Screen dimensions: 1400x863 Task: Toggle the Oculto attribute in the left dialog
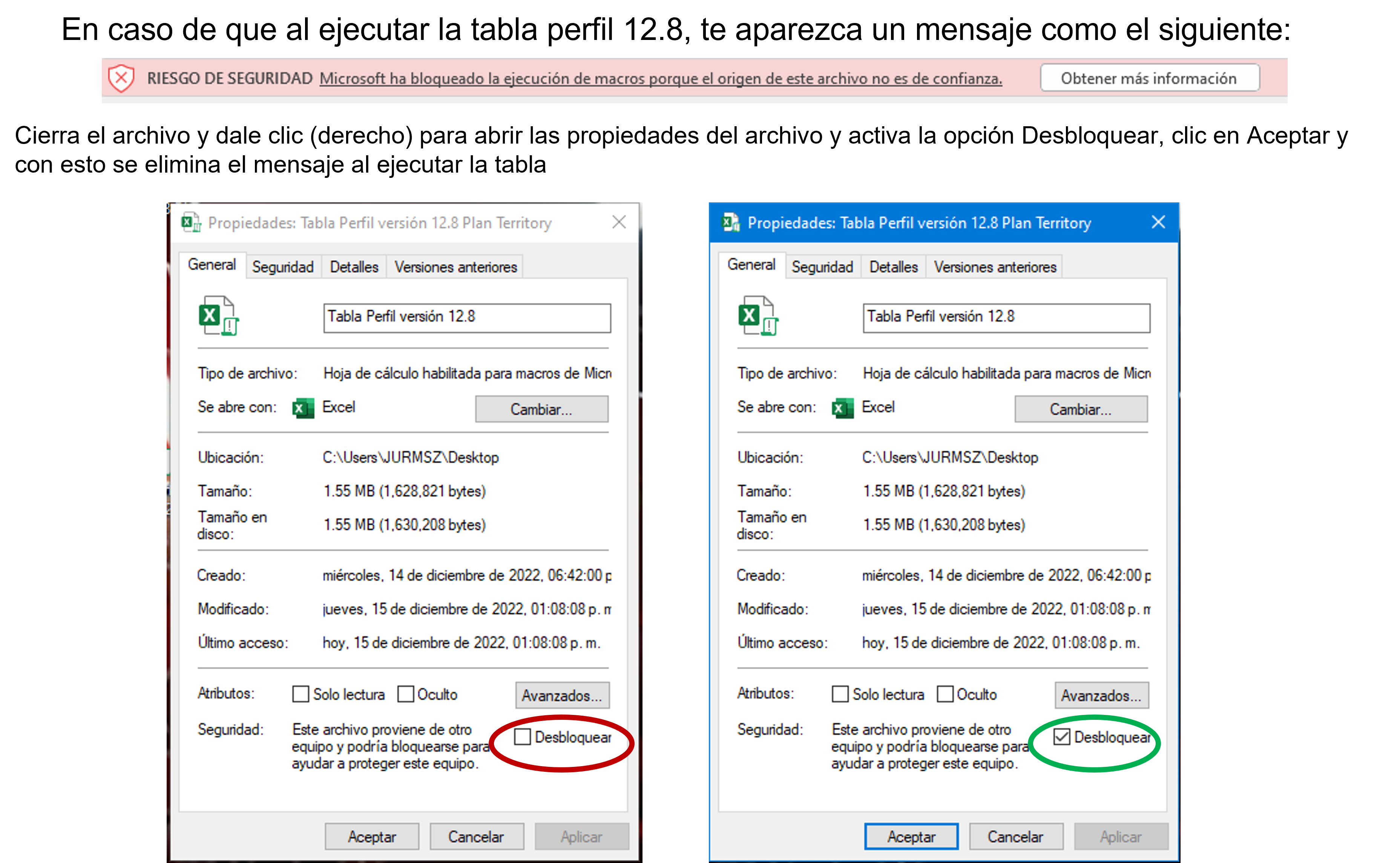pyautogui.click(x=405, y=694)
